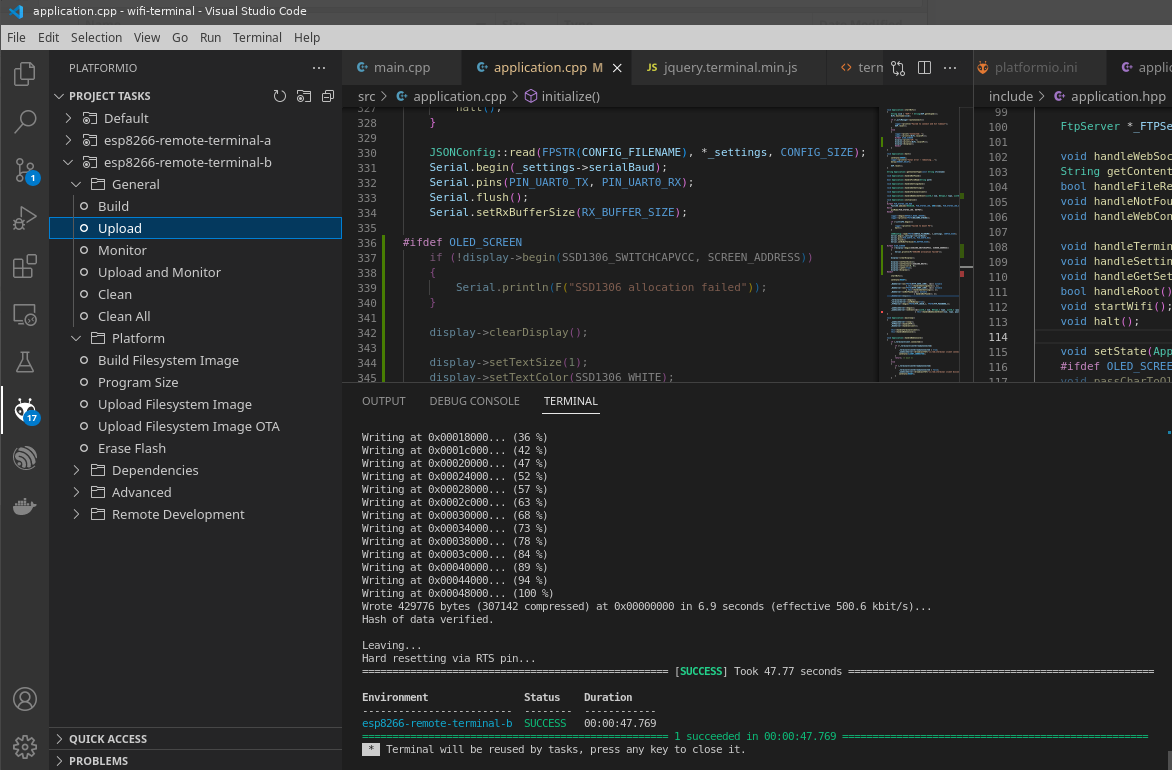Open the Testing flask icon

pos(25,362)
